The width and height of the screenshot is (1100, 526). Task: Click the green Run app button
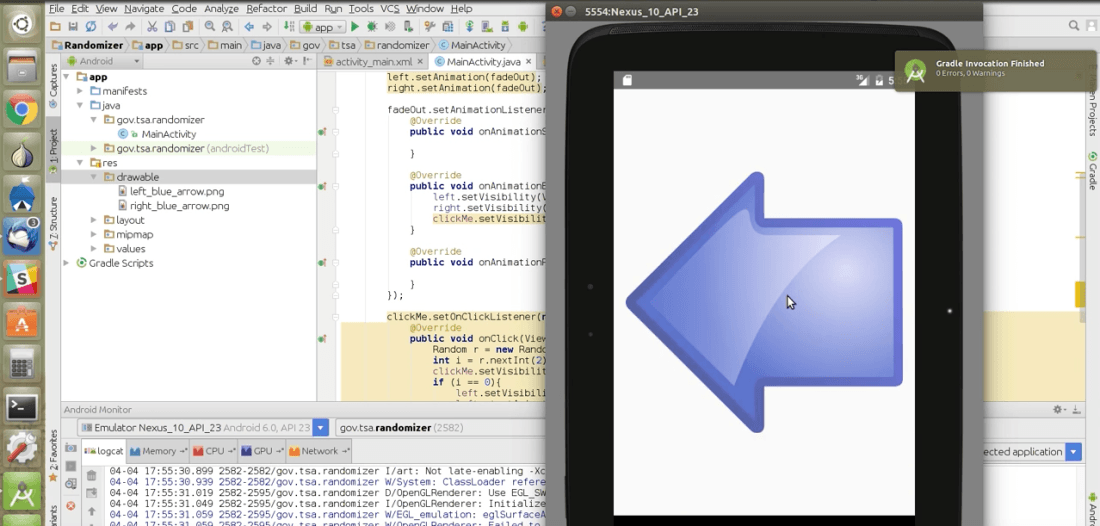(355, 27)
